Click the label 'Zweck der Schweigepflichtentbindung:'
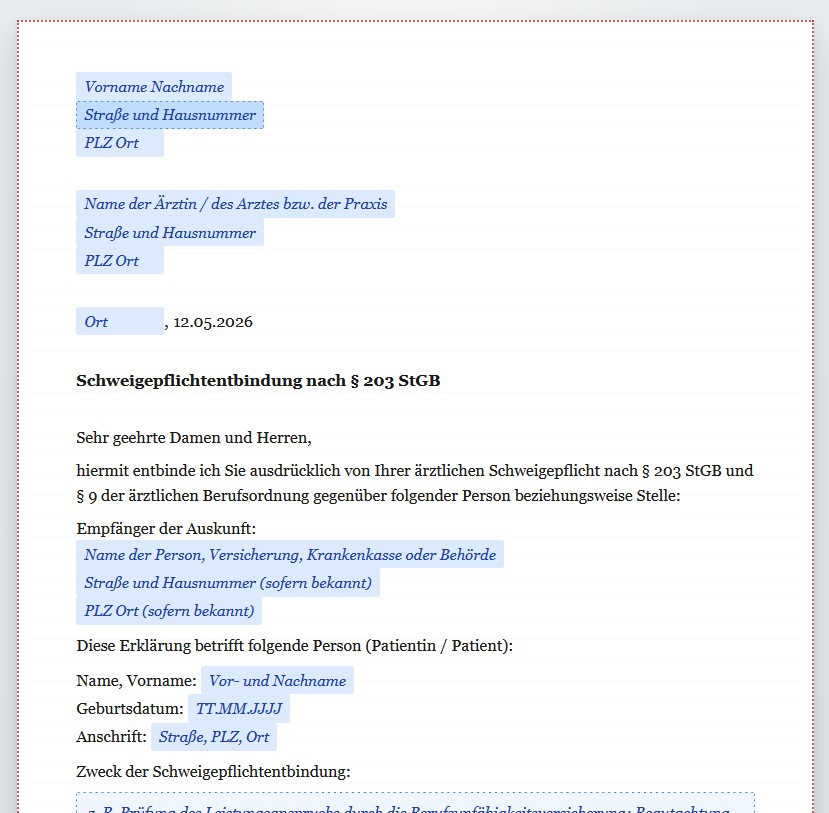The width and height of the screenshot is (829, 813). coord(214,772)
